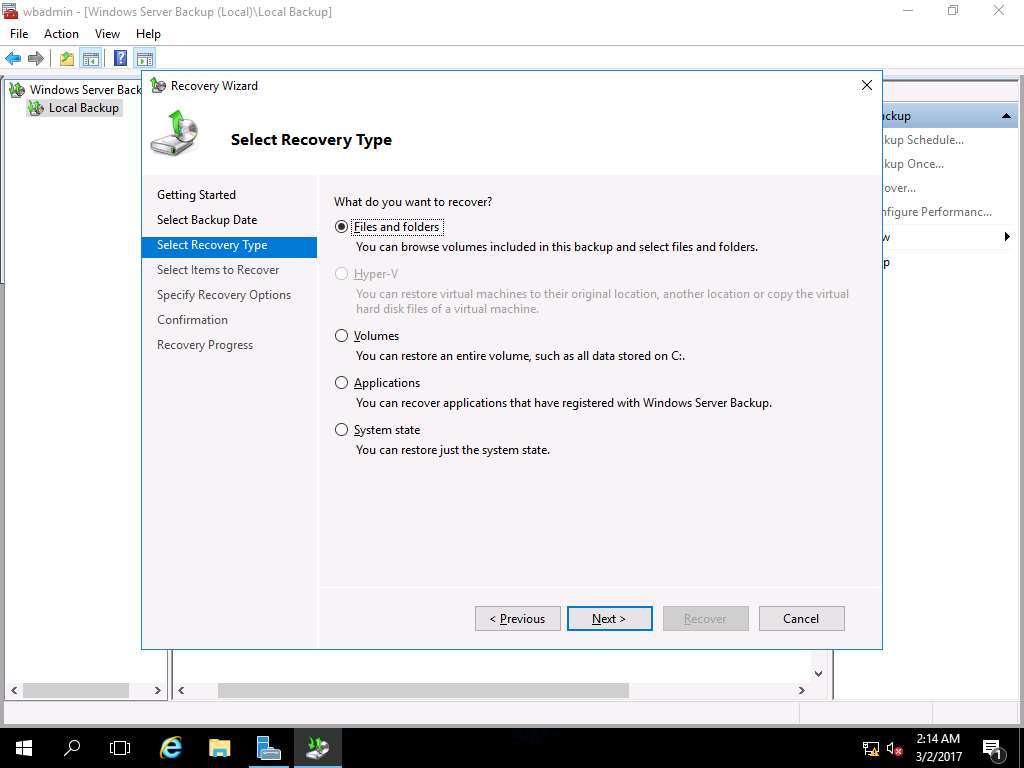Screen dimensions: 1024x768
Task: Click center pane horizontal scrollbar right arrow
Action: coord(801,690)
